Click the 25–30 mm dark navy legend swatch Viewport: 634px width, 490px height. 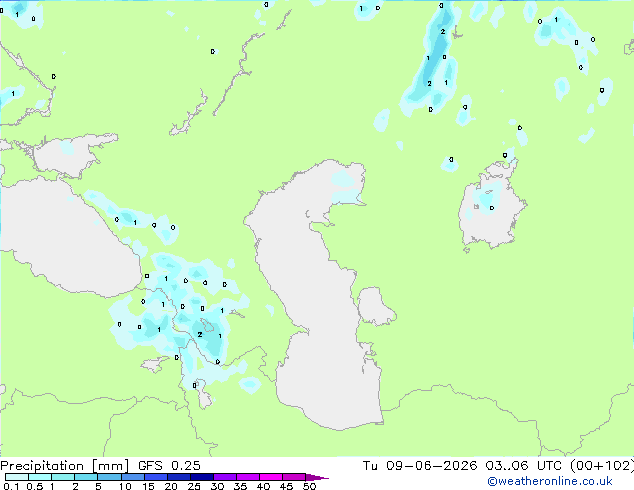(202, 477)
